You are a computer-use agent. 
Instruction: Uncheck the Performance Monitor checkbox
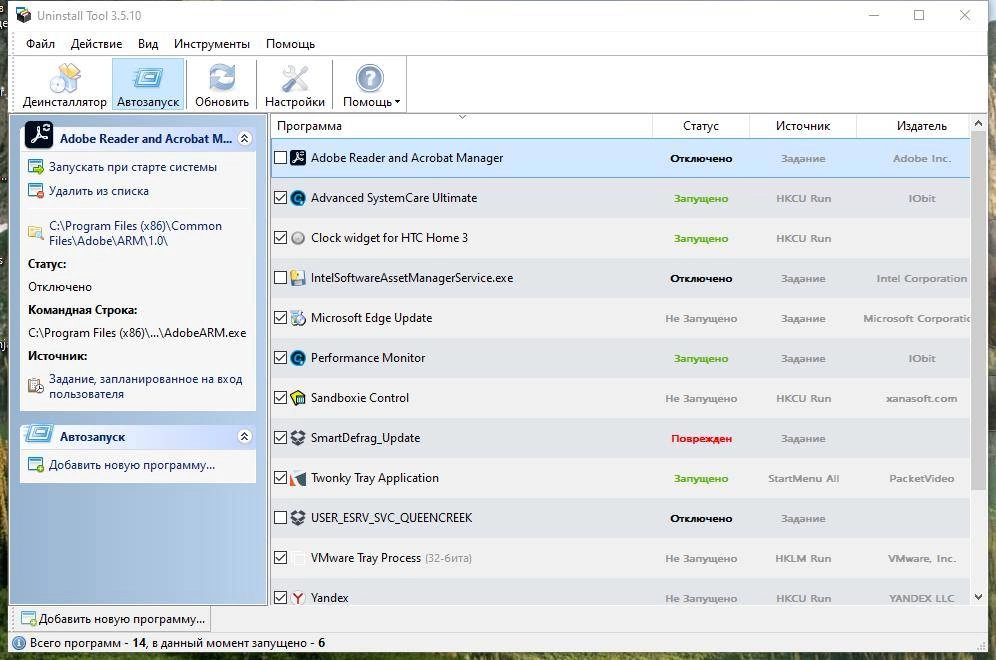[x=280, y=358]
